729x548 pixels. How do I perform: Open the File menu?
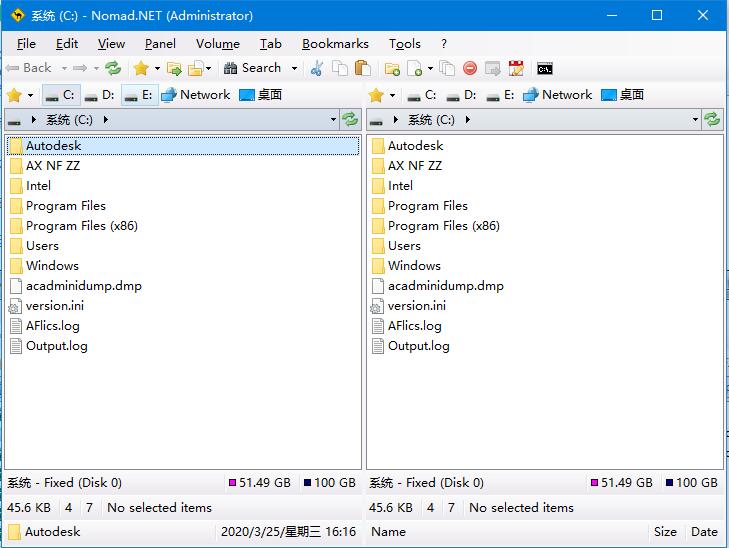point(26,44)
